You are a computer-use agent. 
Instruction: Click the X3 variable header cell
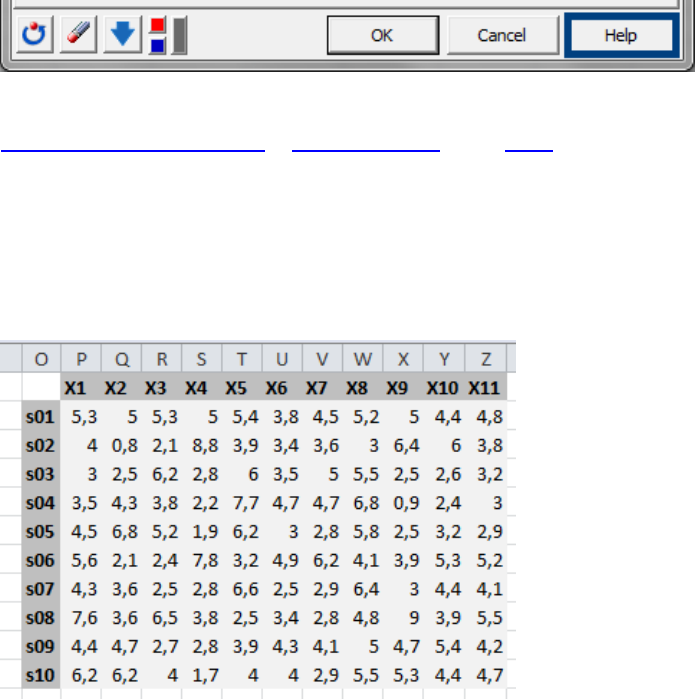(162, 388)
